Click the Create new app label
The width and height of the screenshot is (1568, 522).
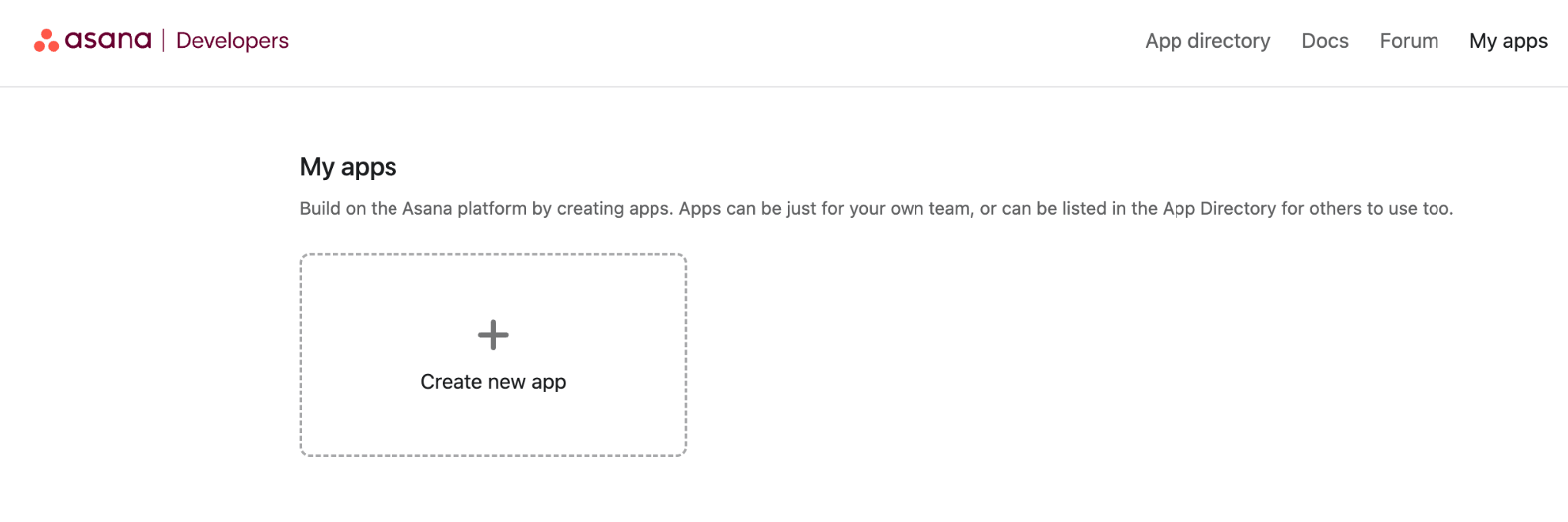(x=493, y=382)
